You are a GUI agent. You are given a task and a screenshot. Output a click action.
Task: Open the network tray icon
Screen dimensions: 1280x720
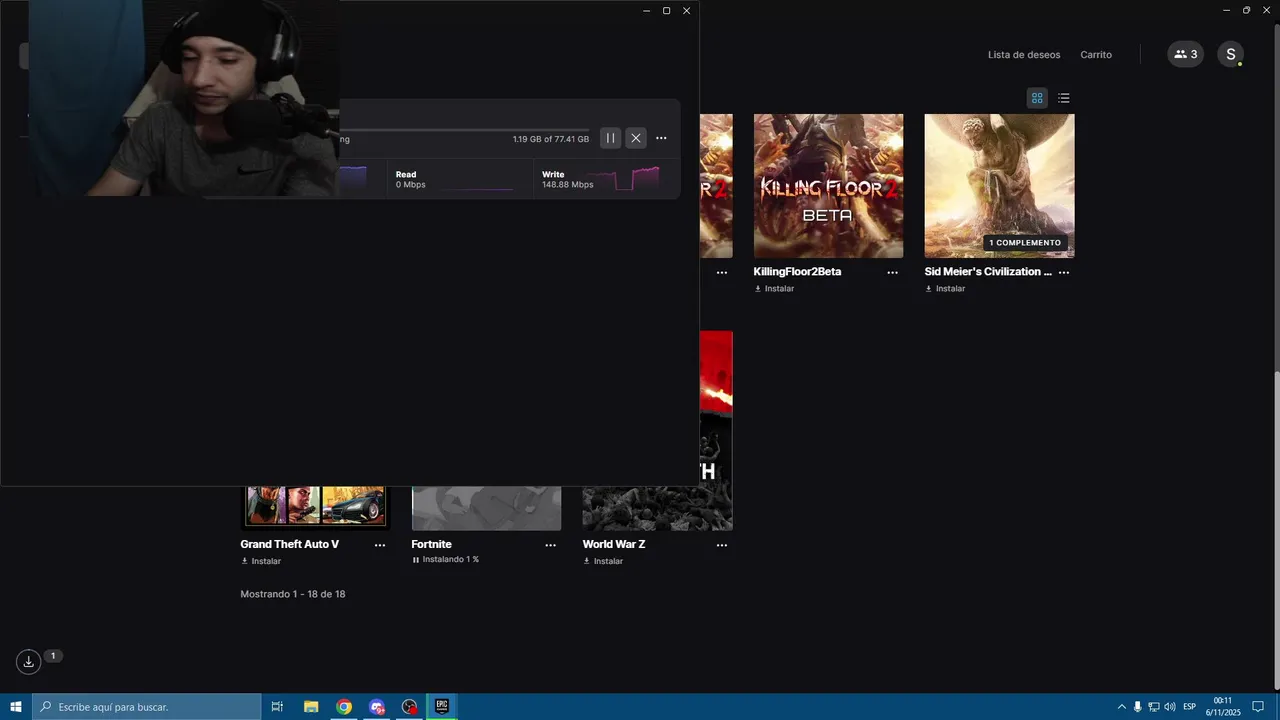pos(1153,707)
